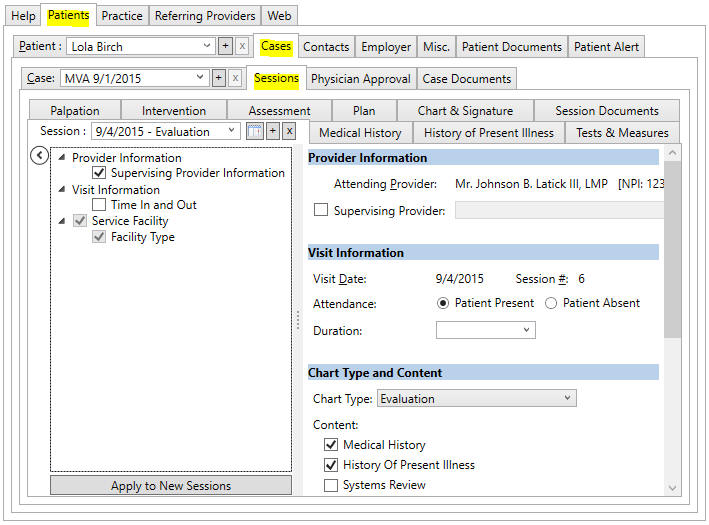Switch to the Tests & Measures tab
This screenshot has height=525, width=709.
point(621,133)
